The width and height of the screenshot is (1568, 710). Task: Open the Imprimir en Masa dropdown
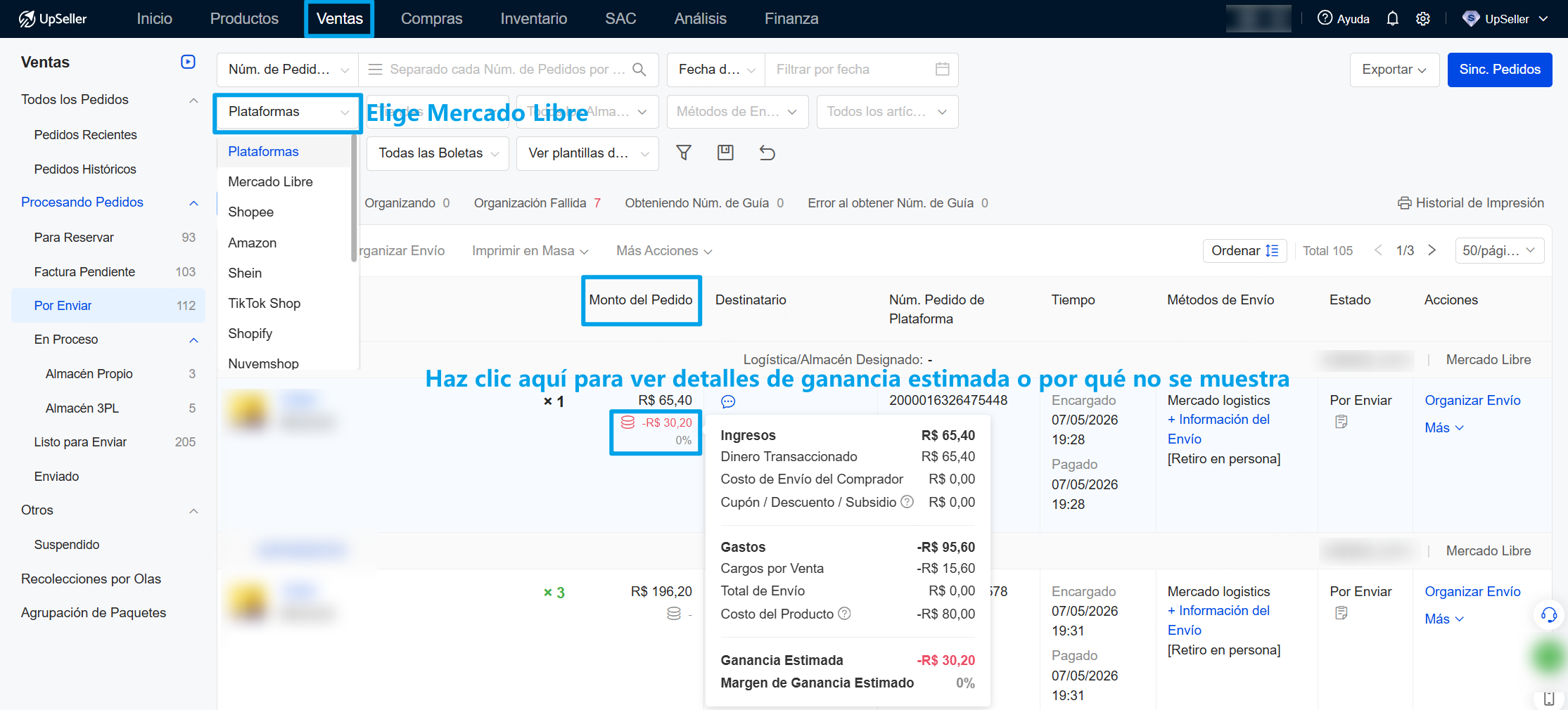tap(530, 251)
